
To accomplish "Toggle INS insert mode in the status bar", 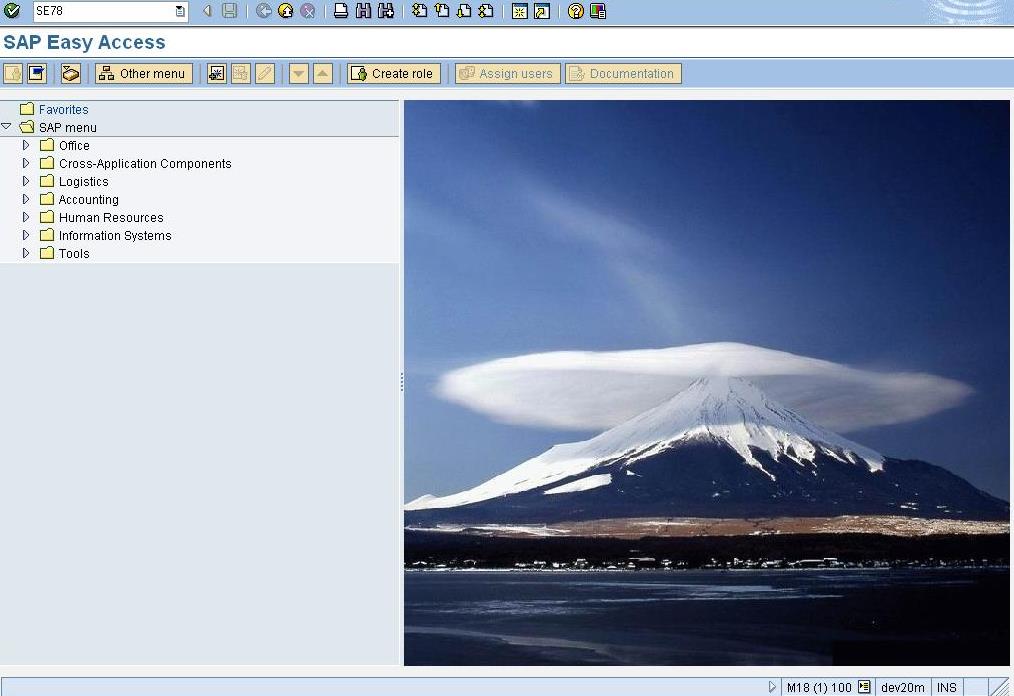I will pos(945,687).
